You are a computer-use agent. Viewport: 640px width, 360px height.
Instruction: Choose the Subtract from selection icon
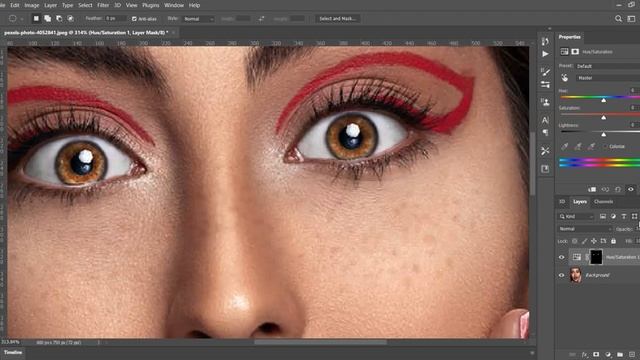(x=59, y=18)
